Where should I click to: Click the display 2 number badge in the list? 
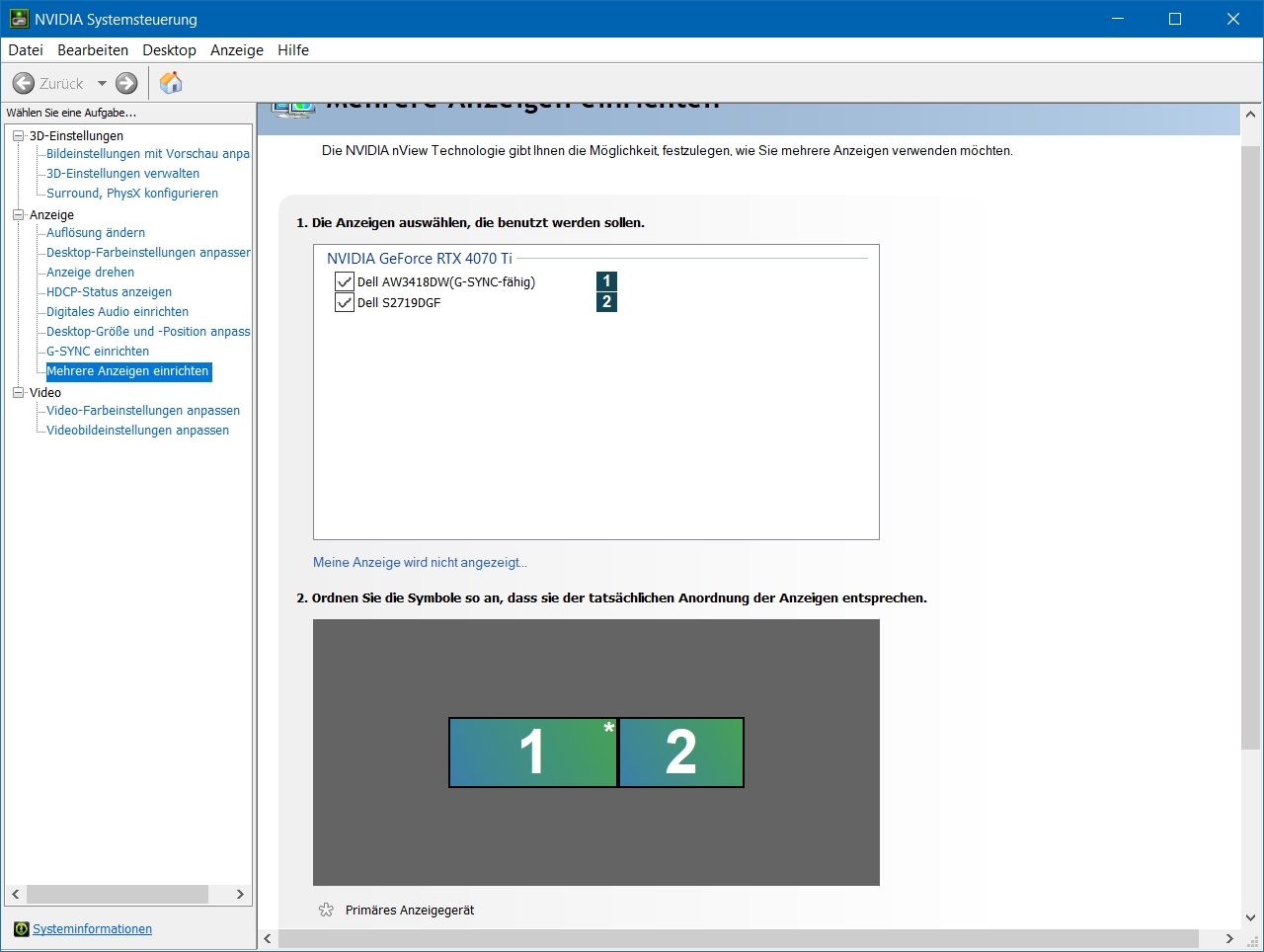[606, 301]
